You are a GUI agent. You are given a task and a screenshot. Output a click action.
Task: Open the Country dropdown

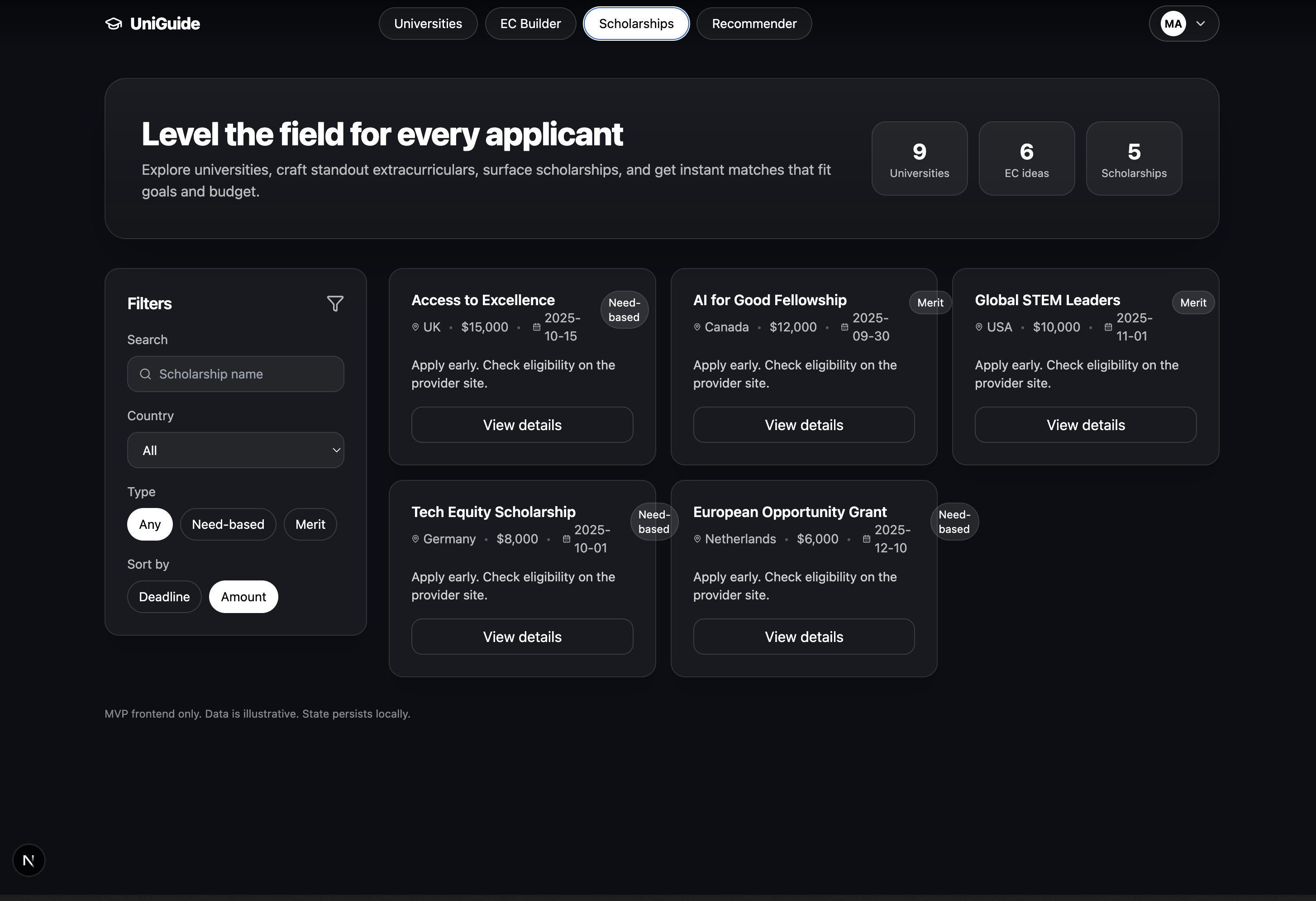(x=236, y=450)
